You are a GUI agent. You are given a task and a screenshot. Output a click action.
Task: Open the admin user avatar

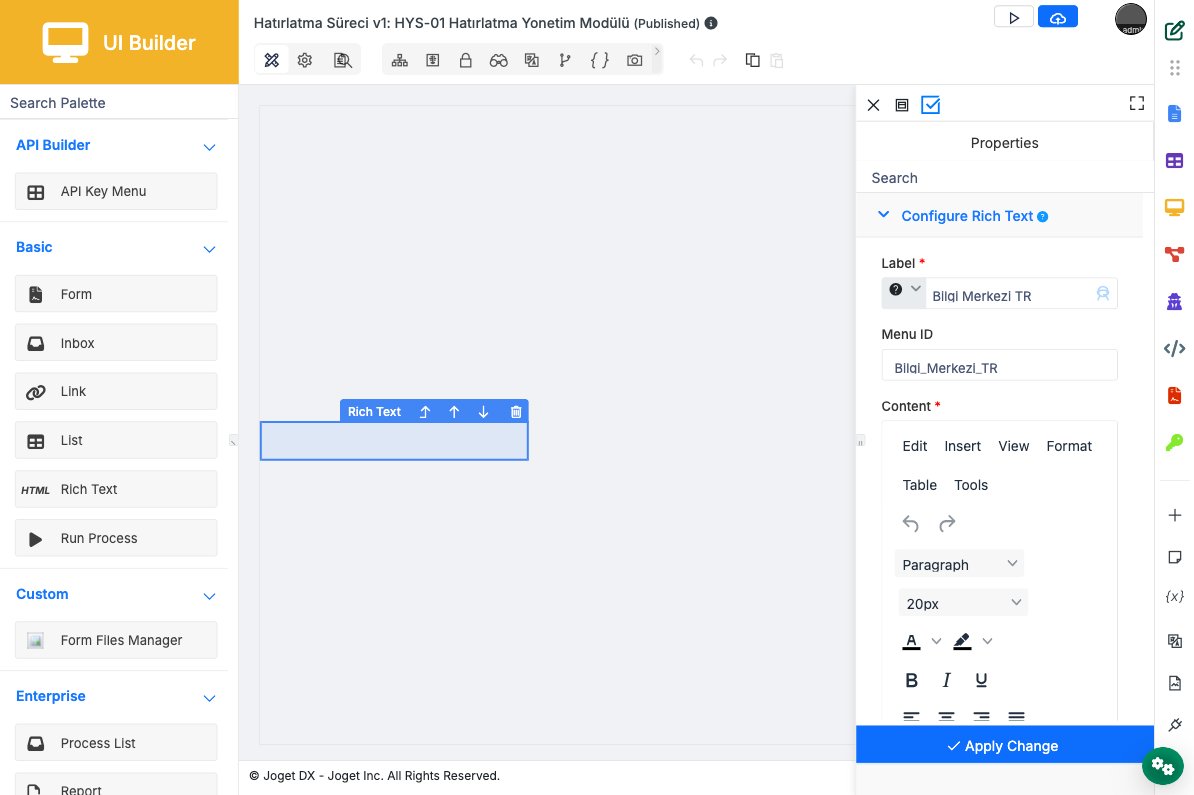1131,19
